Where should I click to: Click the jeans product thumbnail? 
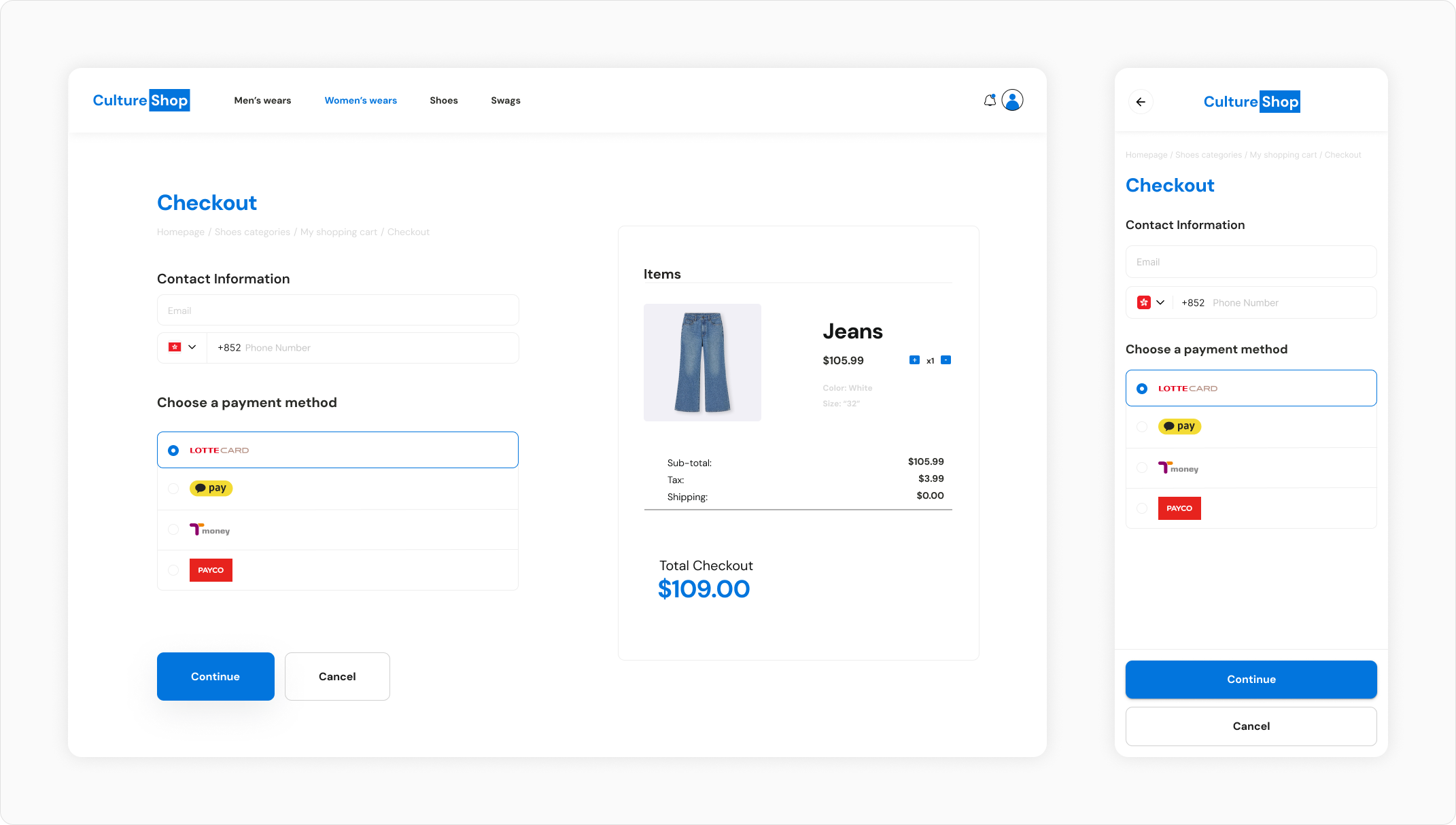coord(702,362)
